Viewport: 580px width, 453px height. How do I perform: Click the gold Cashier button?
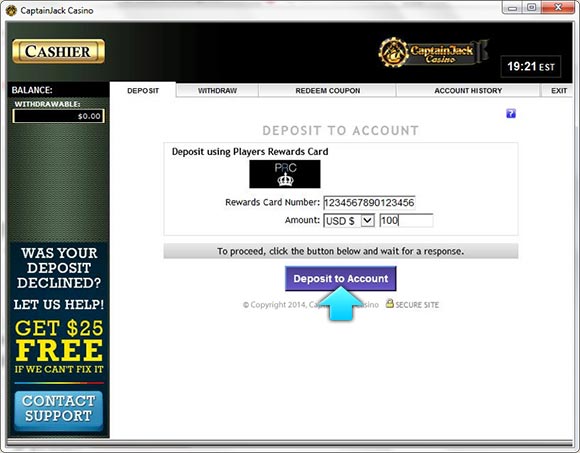58,51
